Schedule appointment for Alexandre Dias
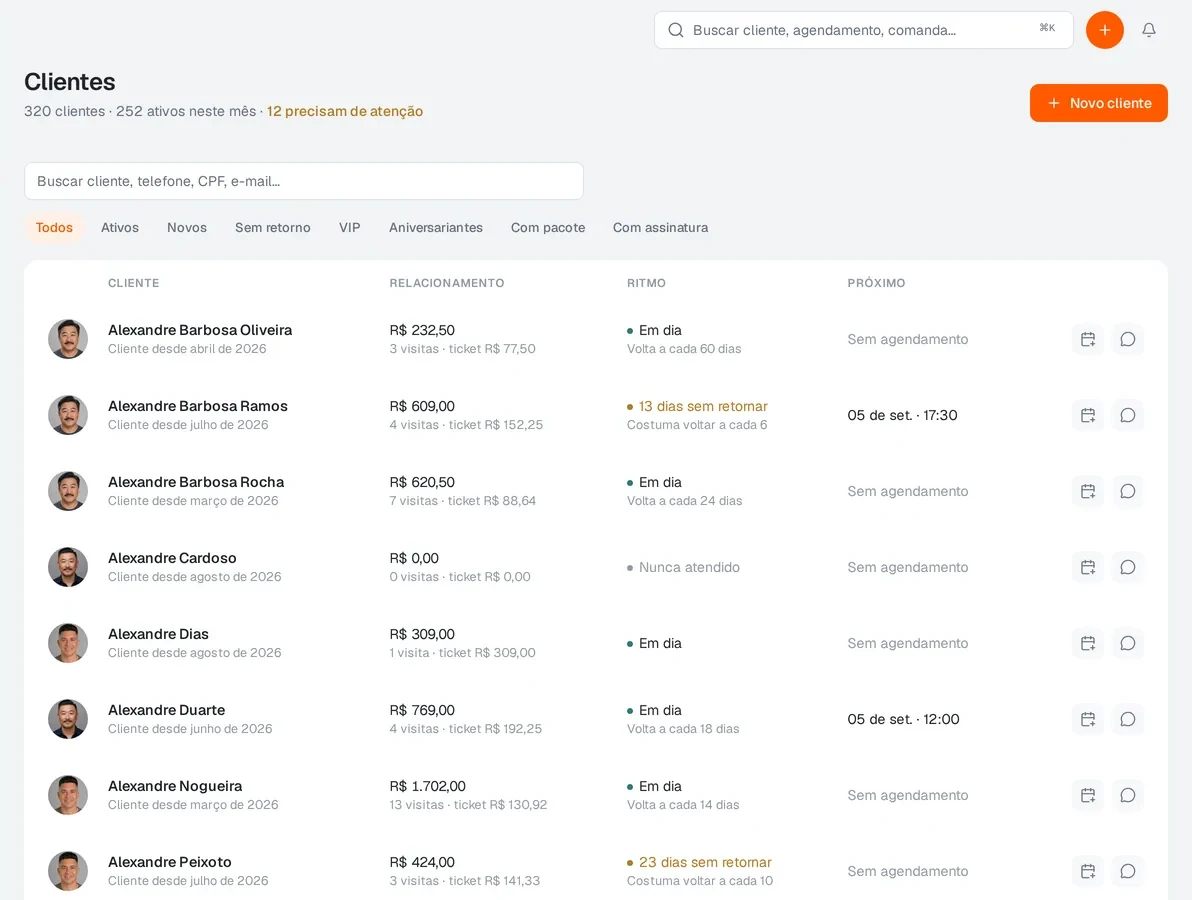This screenshot has height=900, width=1192. tap(1088, 643)
